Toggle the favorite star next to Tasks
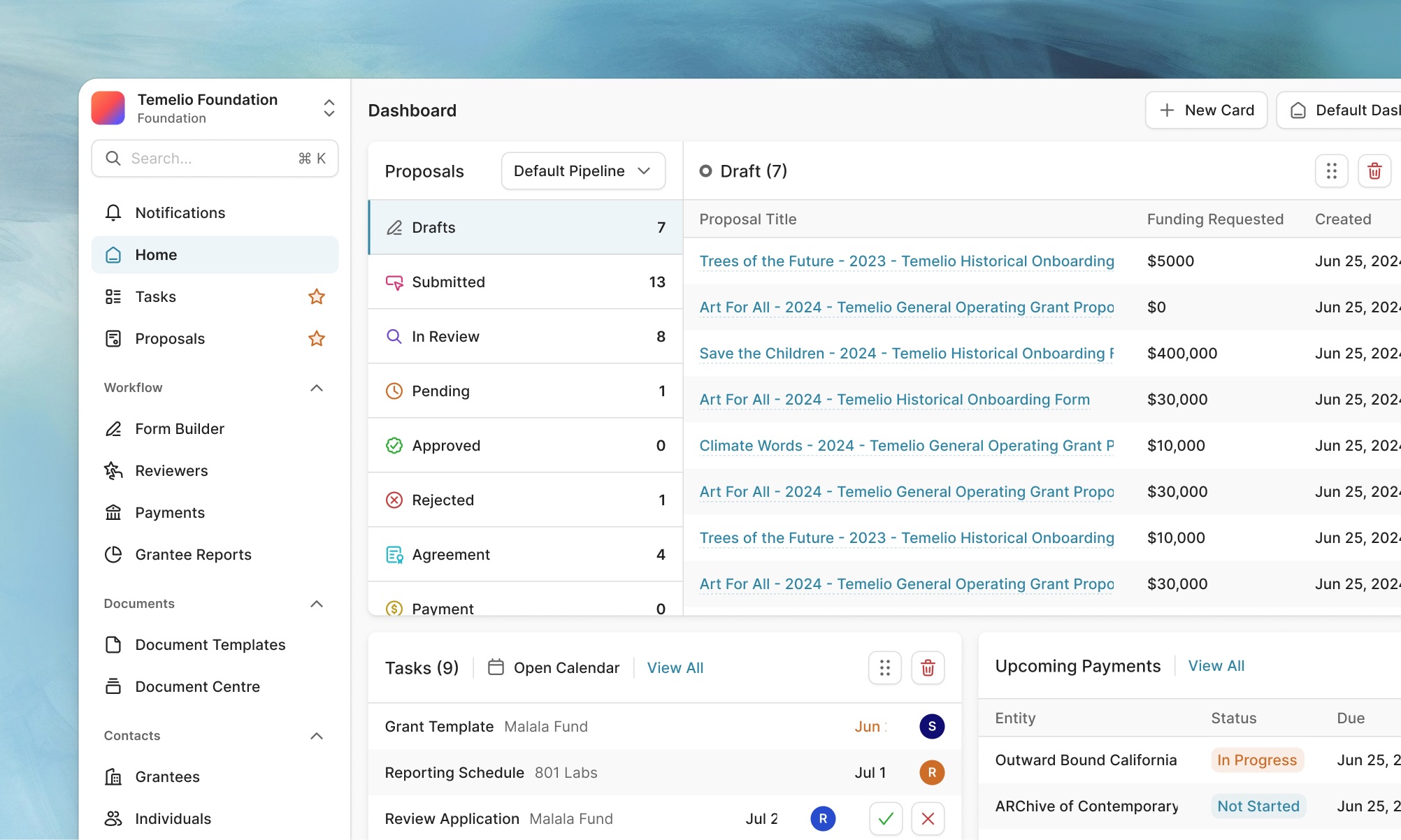Screen dimensions: 1401x840 pos(317,297)
